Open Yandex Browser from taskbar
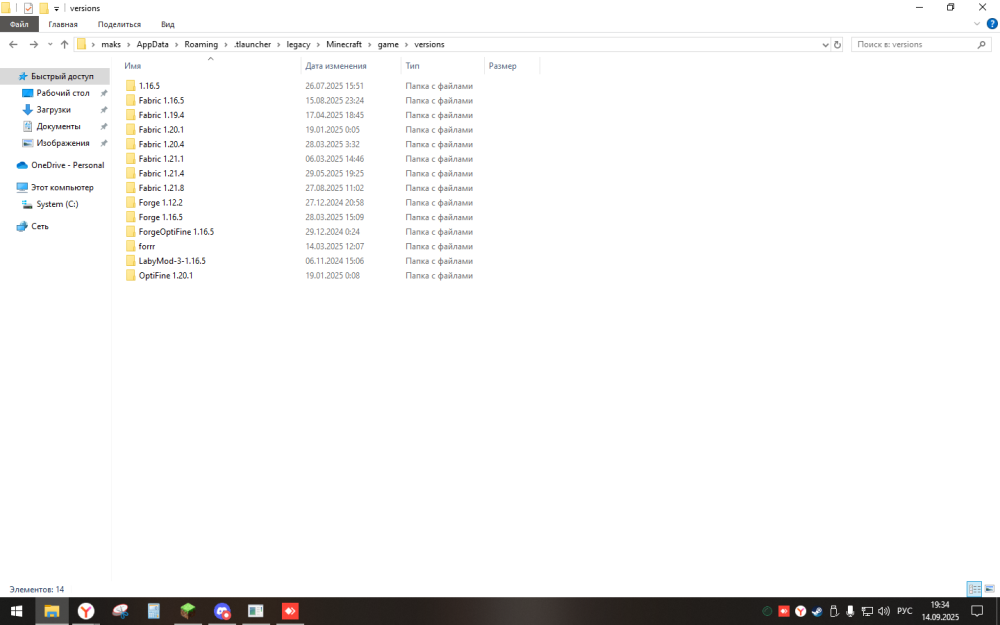Image resolution: width=1000 pixels, height=625 pixels. [85, 611]
